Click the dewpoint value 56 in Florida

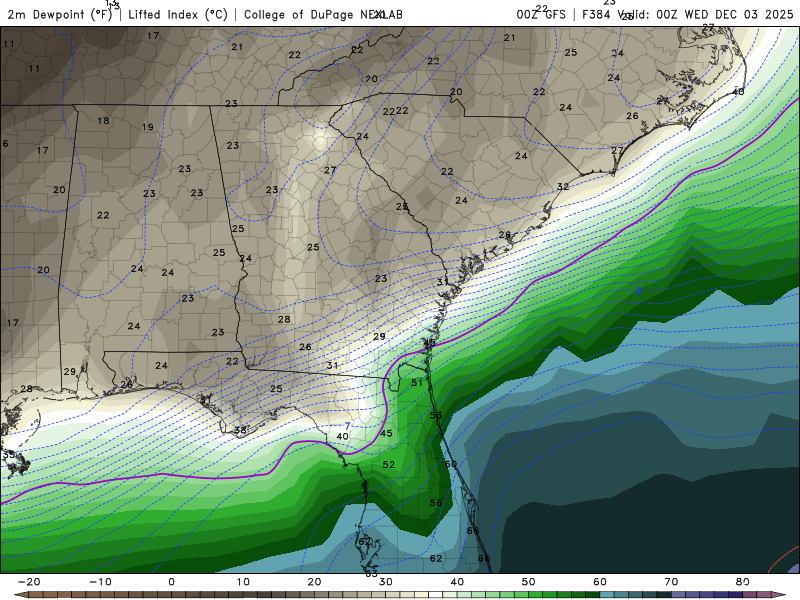click(x=436, y=503)
